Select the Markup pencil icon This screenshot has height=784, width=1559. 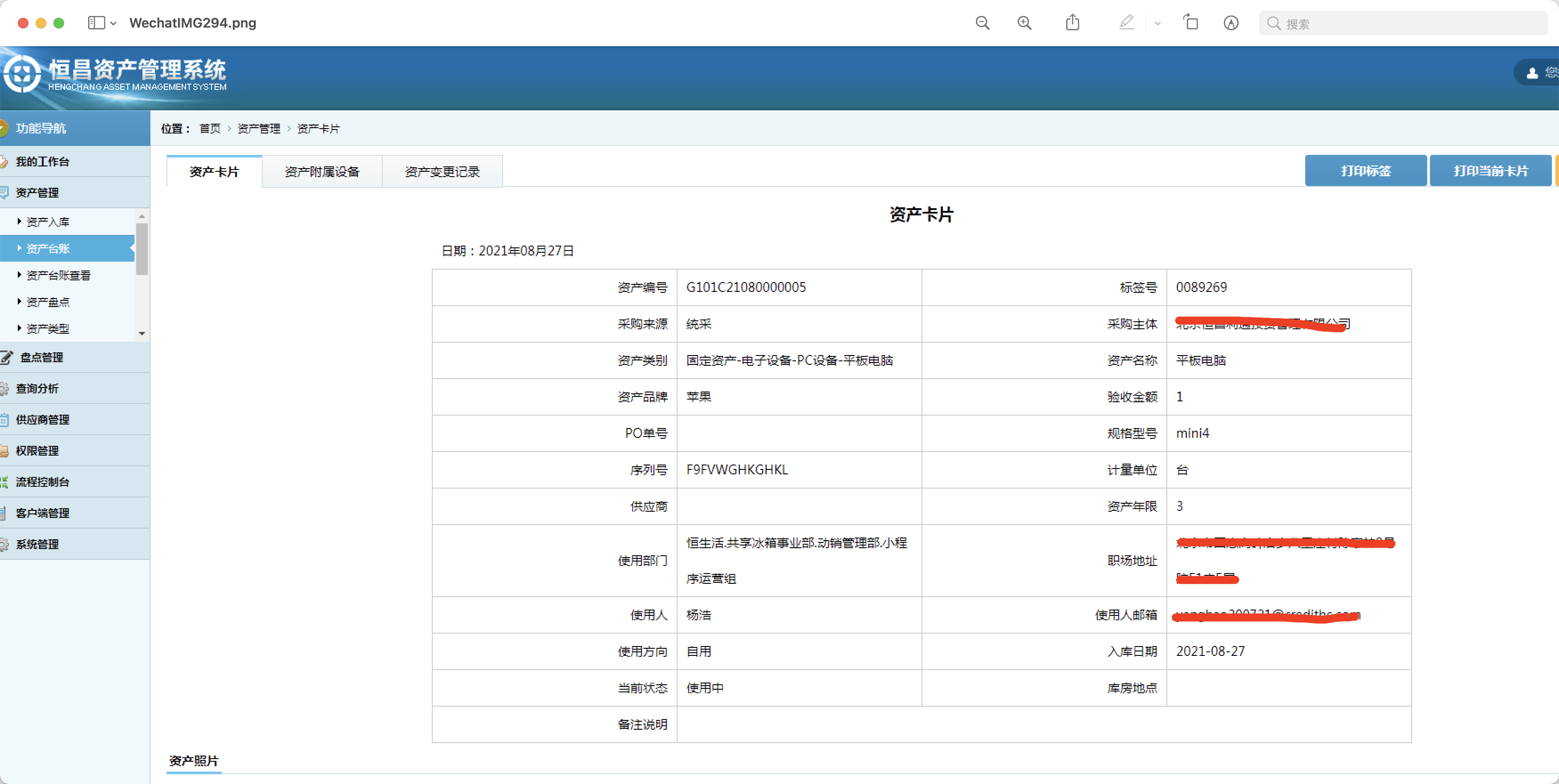[x=1126, y=22]
